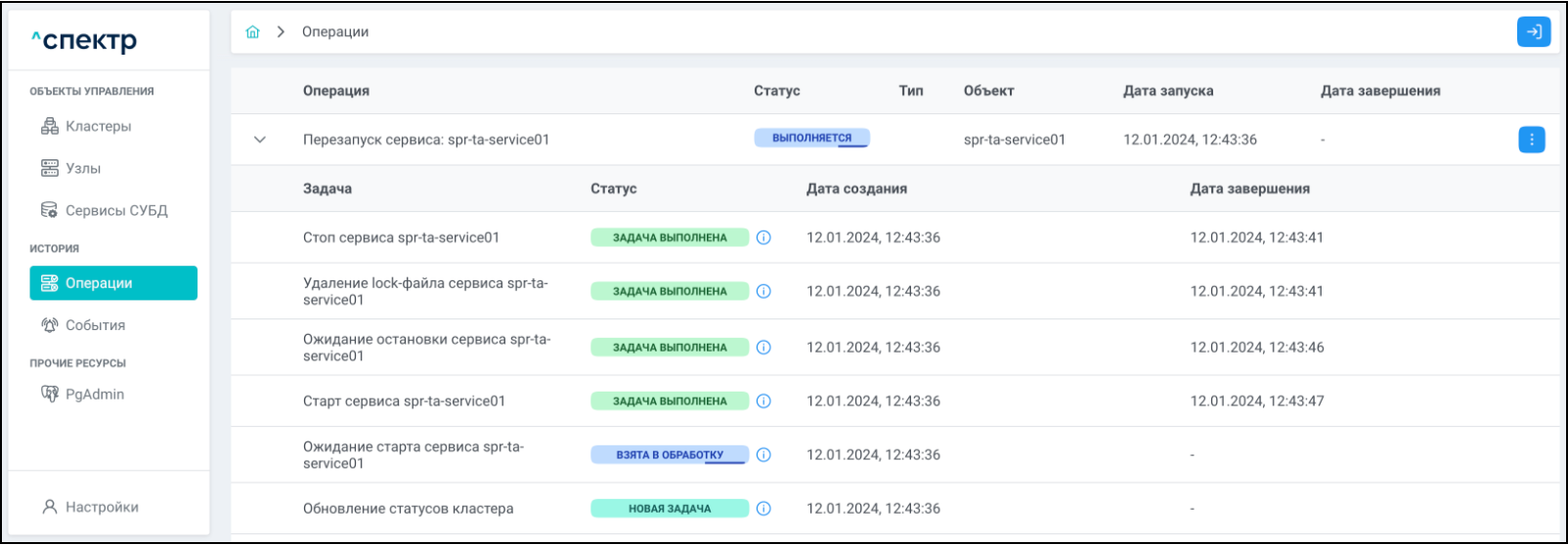The height and width of the screenshot is (545, 1568).
Task: Click the Спектр logo
Action: click(84, 41)
